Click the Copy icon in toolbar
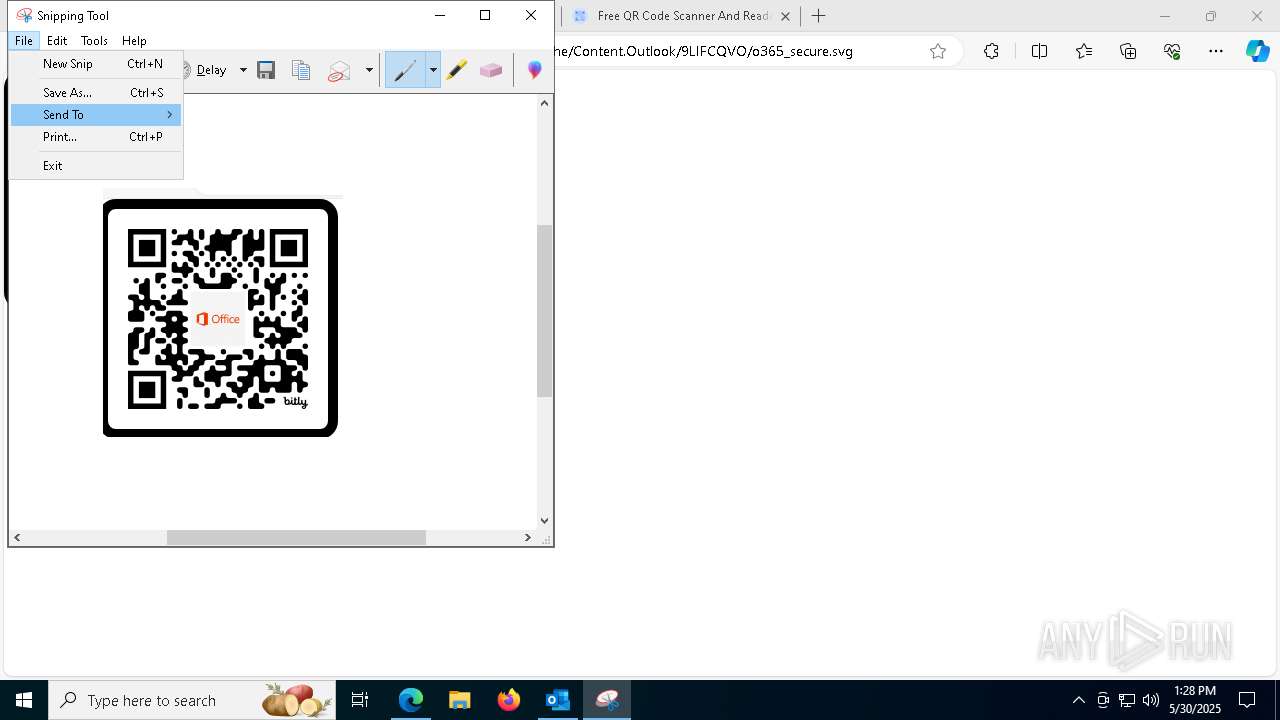This screenshot has width=1280, height=720. [301, 70]
